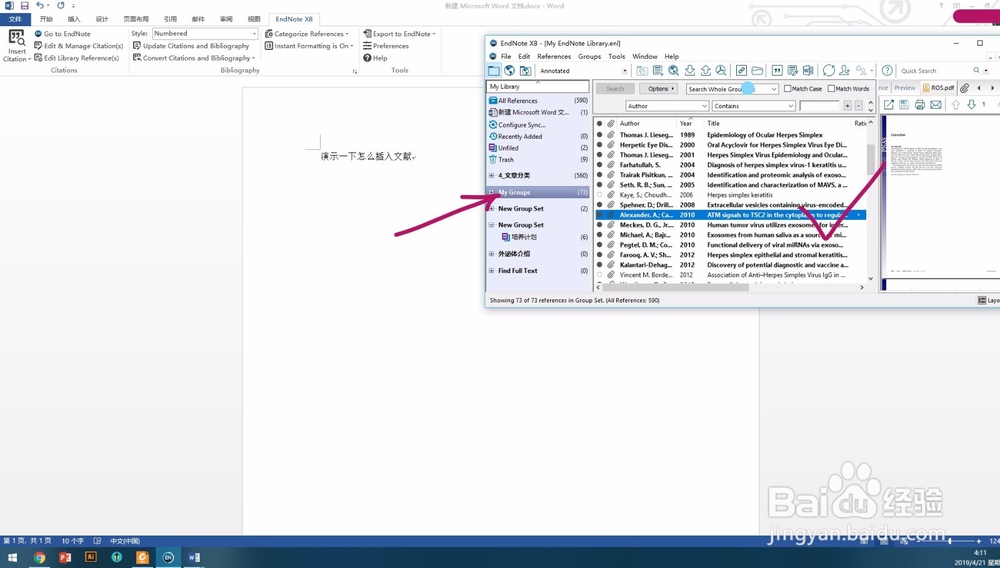This screenshot has width=1000, height=568.
Task: Click Online Search icon in EndNote toolbar
Action: click(x=673, y=71)
